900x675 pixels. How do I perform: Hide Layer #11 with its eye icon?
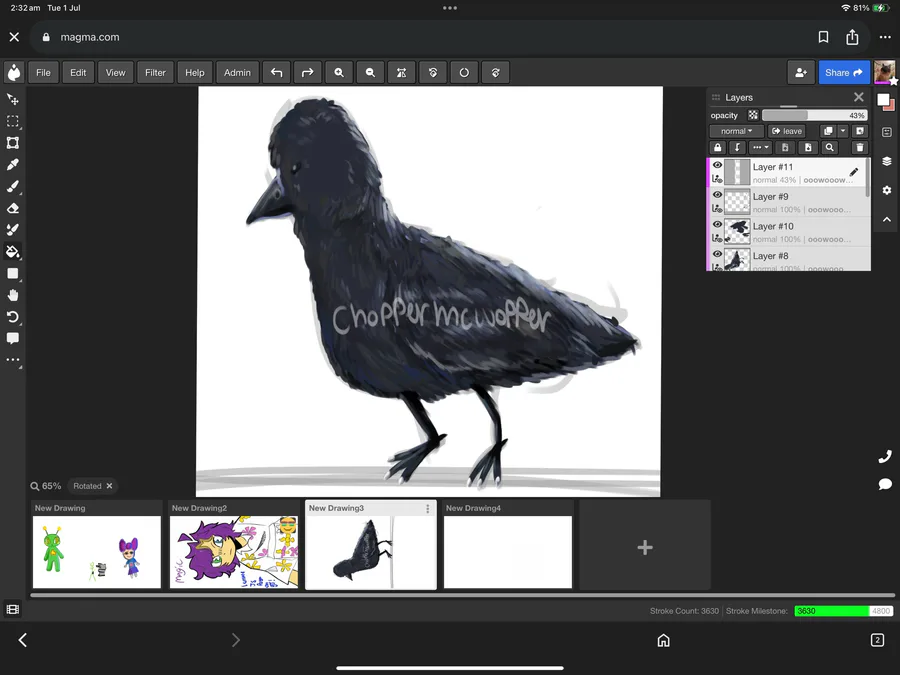(717, 165)
